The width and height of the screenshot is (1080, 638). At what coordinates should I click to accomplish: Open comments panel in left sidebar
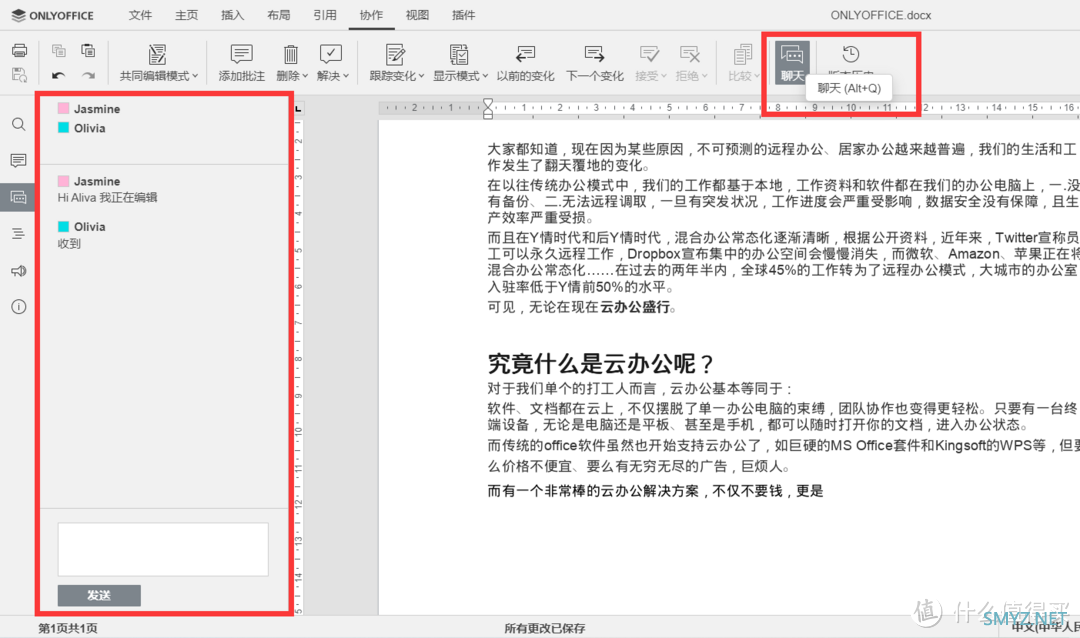tap(19, 161)
